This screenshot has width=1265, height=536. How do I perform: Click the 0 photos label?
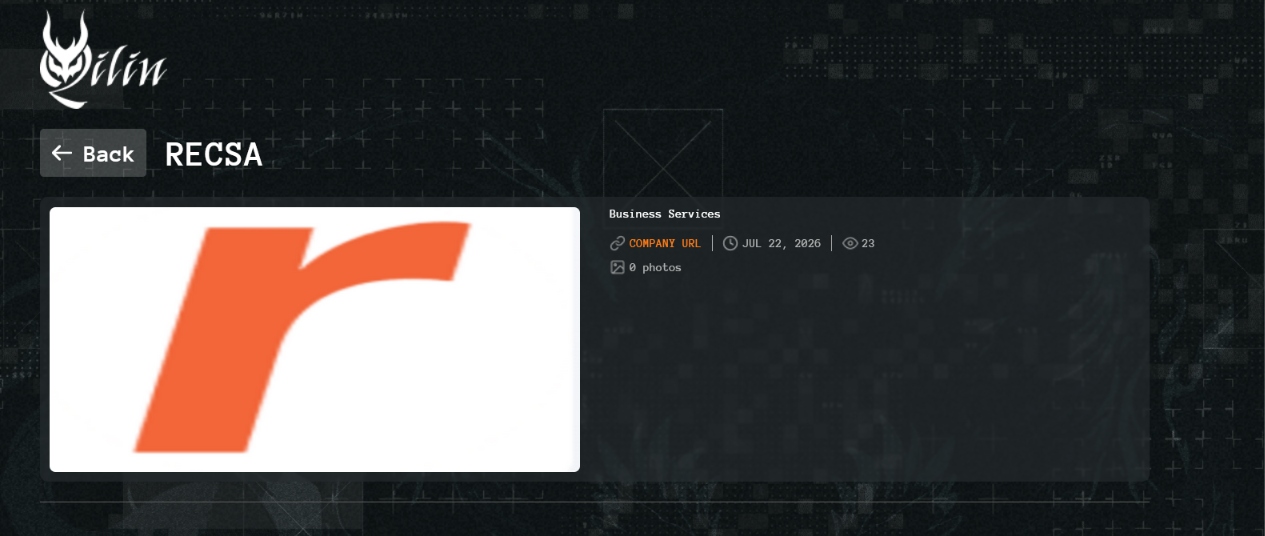tap(655, 267)
